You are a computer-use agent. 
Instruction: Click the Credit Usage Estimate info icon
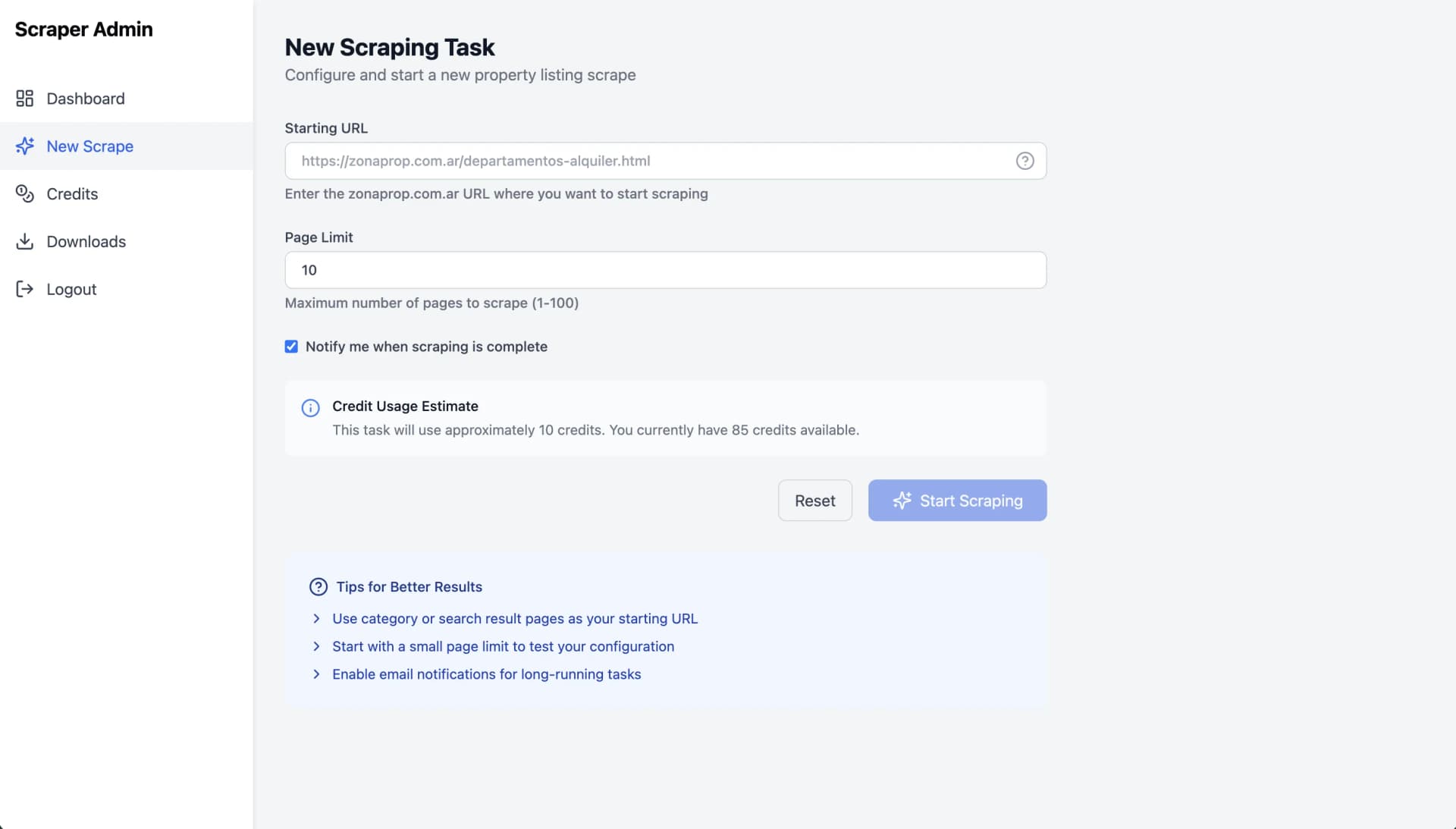click(311, 407)
